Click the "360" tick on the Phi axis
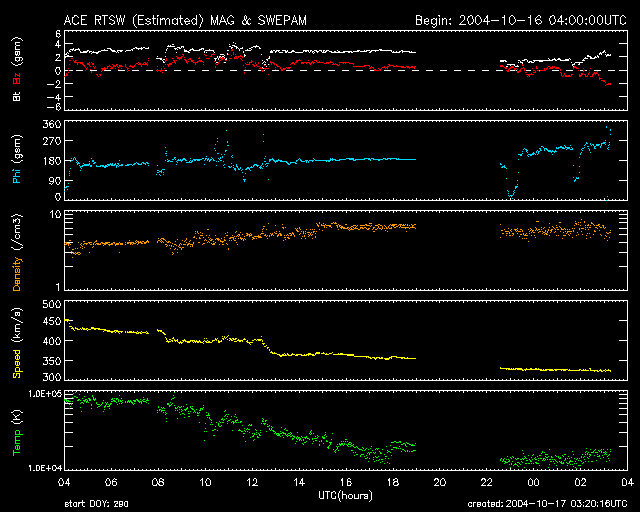The width and height of the screenshot is (640, 512). [52, 125]
